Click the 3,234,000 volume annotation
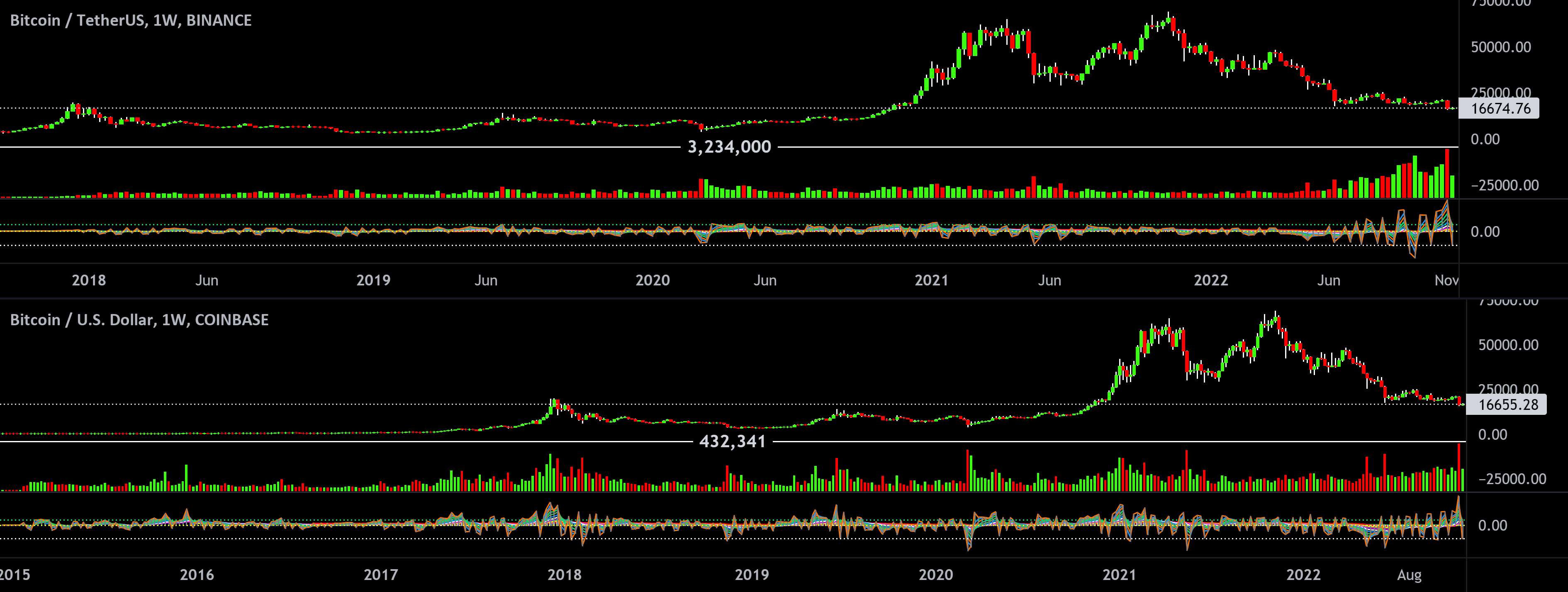Screen dimensions: 1568x592 point(729,147)
